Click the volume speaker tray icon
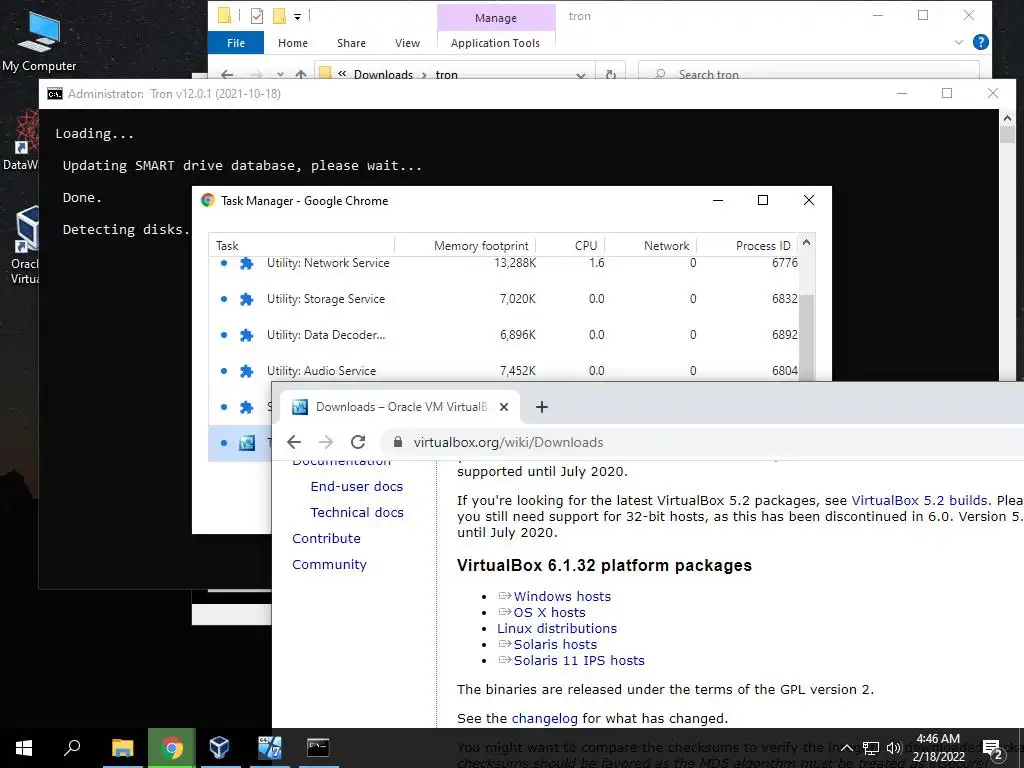 tap(894, 748)
